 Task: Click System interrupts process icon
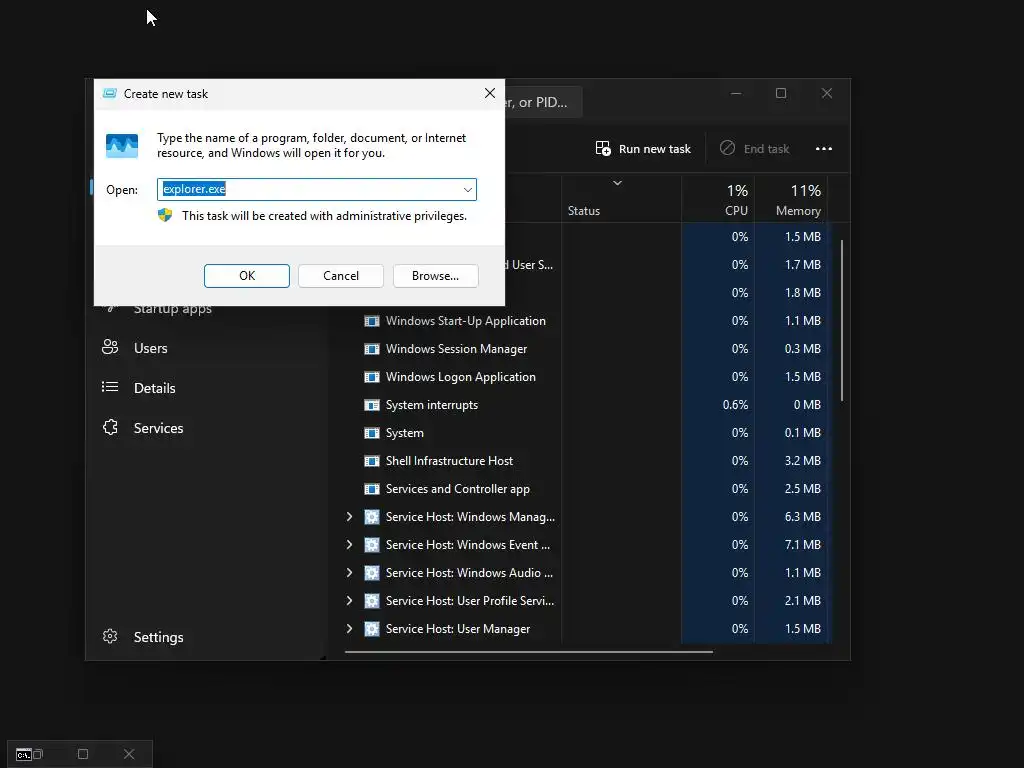(372, 405)
